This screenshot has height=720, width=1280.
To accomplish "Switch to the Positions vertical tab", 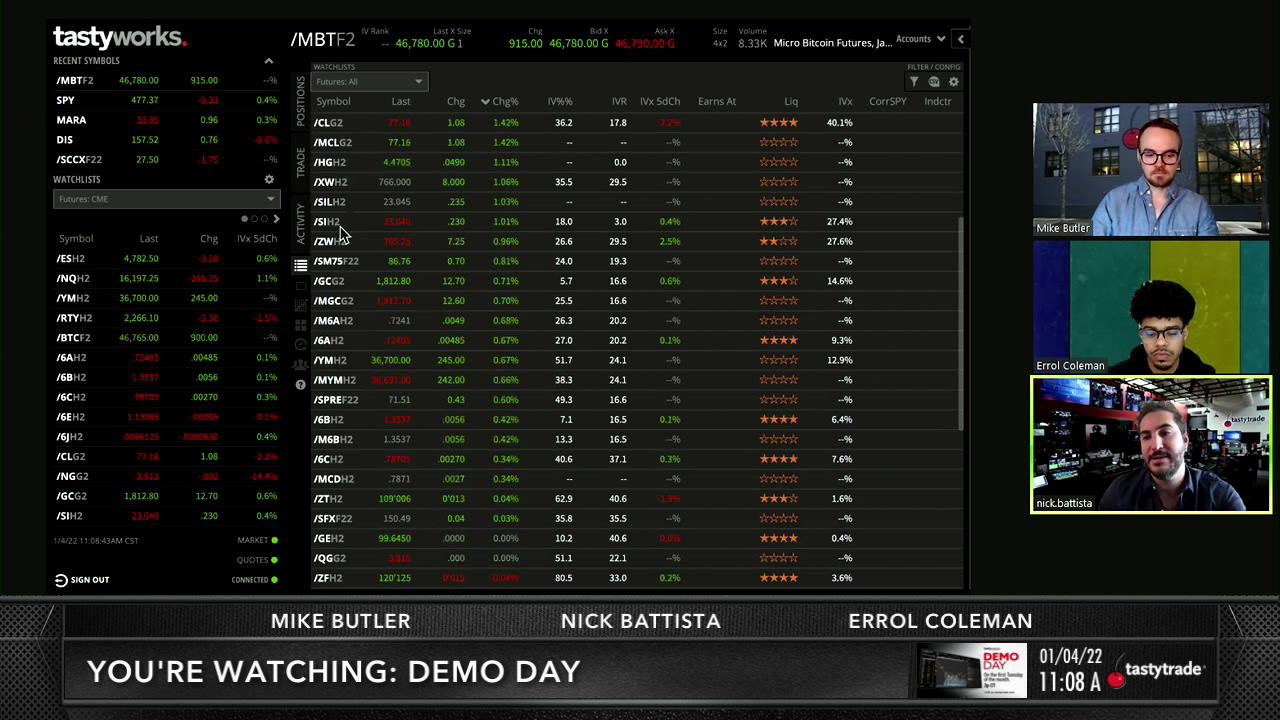I will (x=300, y=101).
